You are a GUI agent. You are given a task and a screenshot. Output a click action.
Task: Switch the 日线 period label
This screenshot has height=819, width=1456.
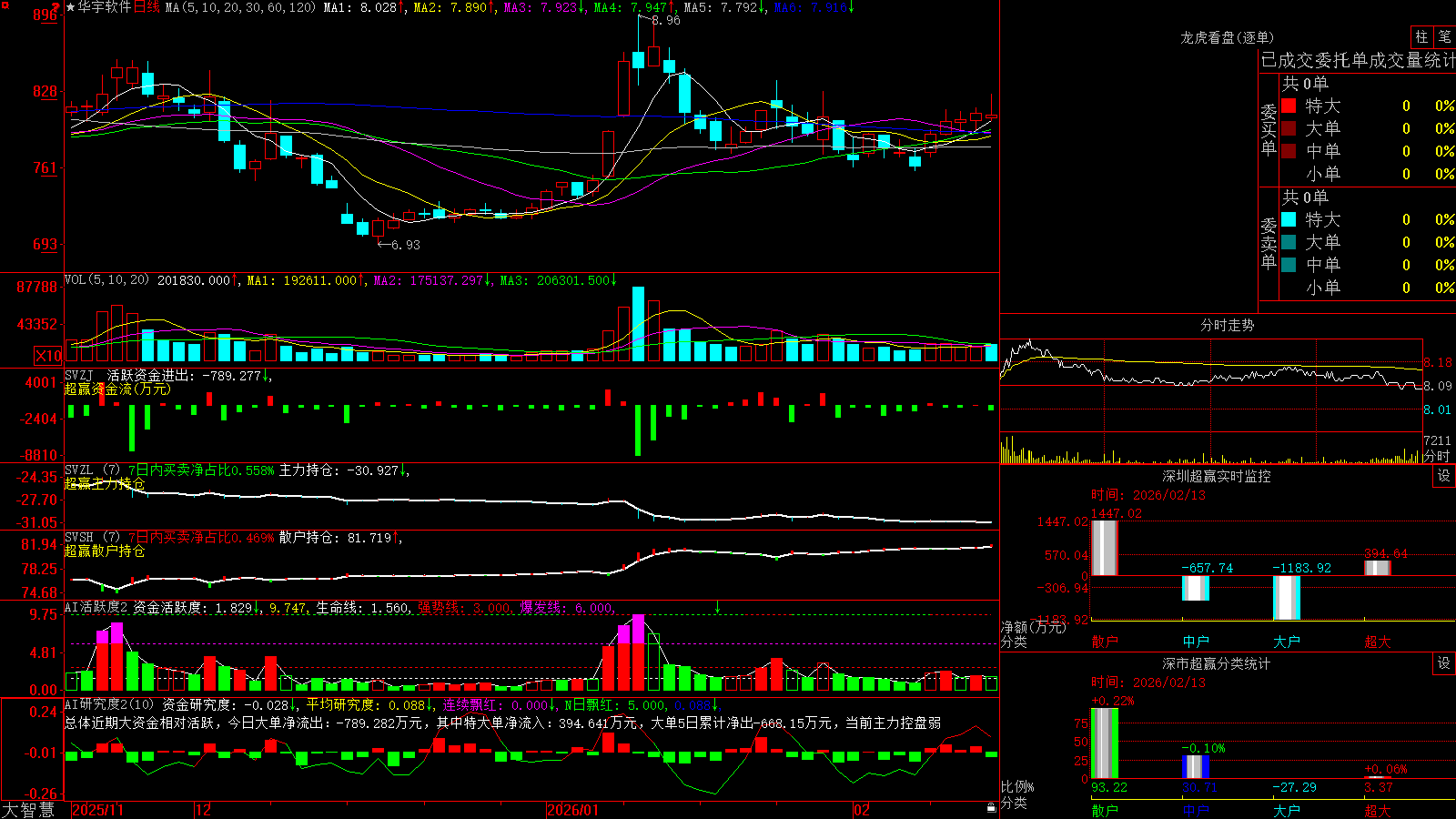click(147, 7)
